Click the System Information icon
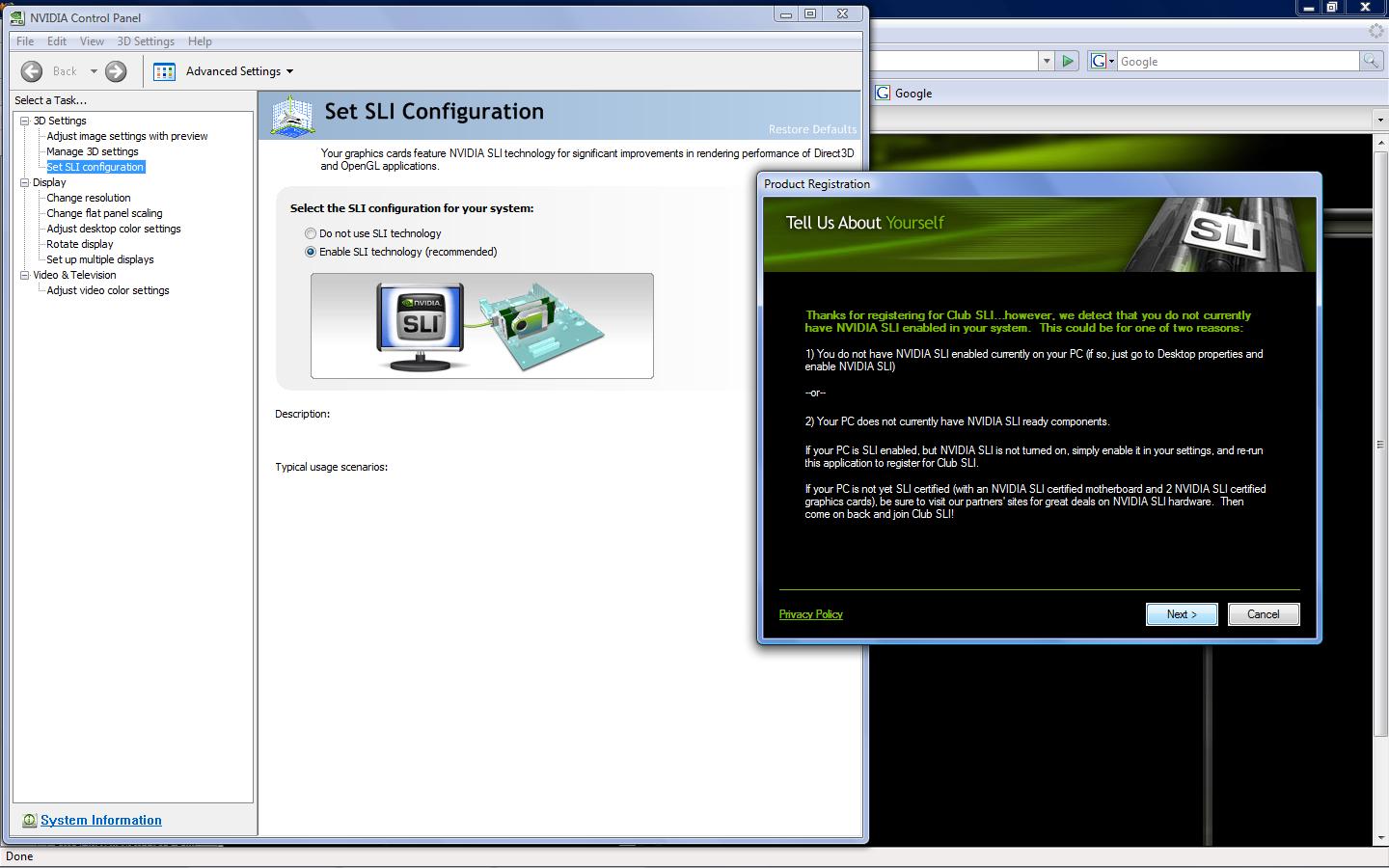Viewport: 1389px width, 868px height. (29, 820)
